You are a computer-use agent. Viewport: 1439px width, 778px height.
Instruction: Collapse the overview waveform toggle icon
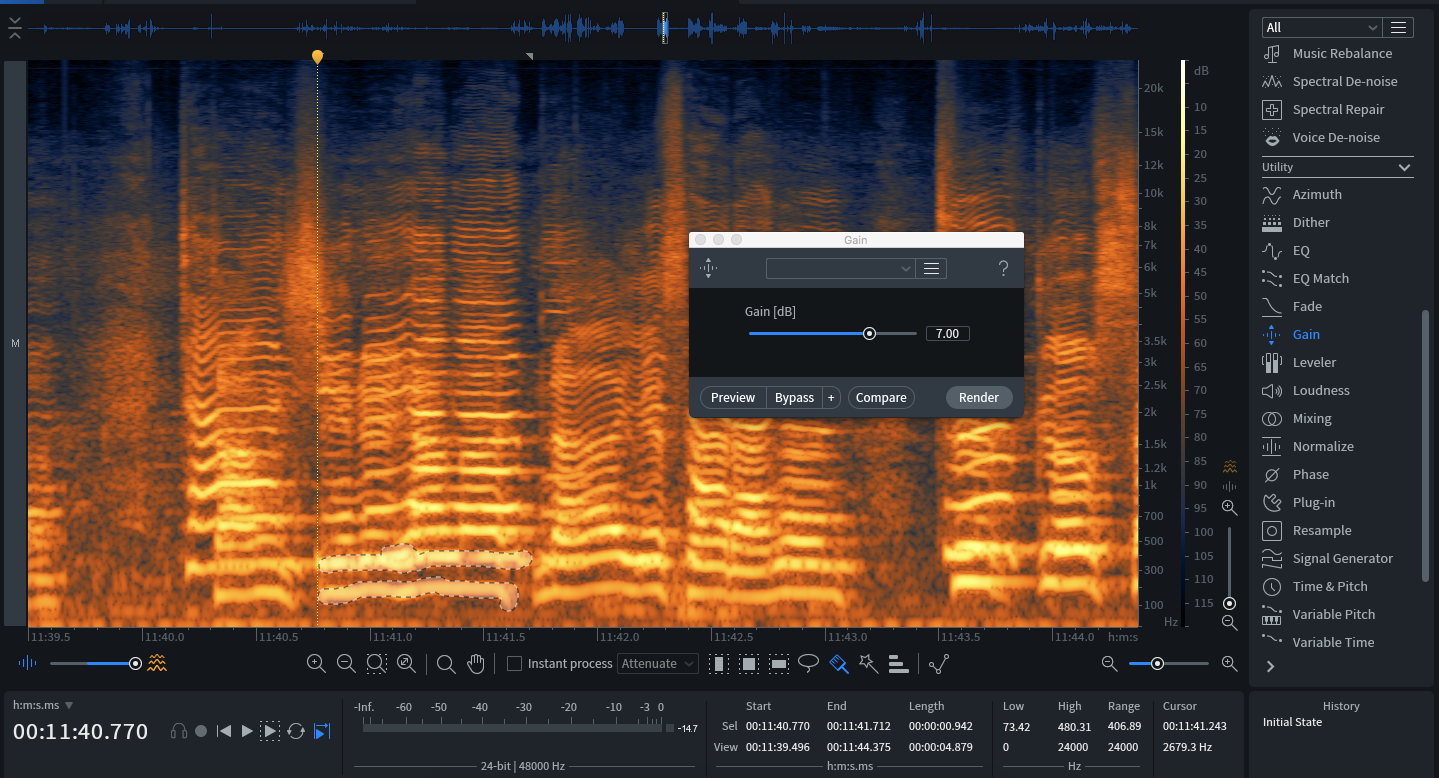pyautogui.click(x=14, y=28)
